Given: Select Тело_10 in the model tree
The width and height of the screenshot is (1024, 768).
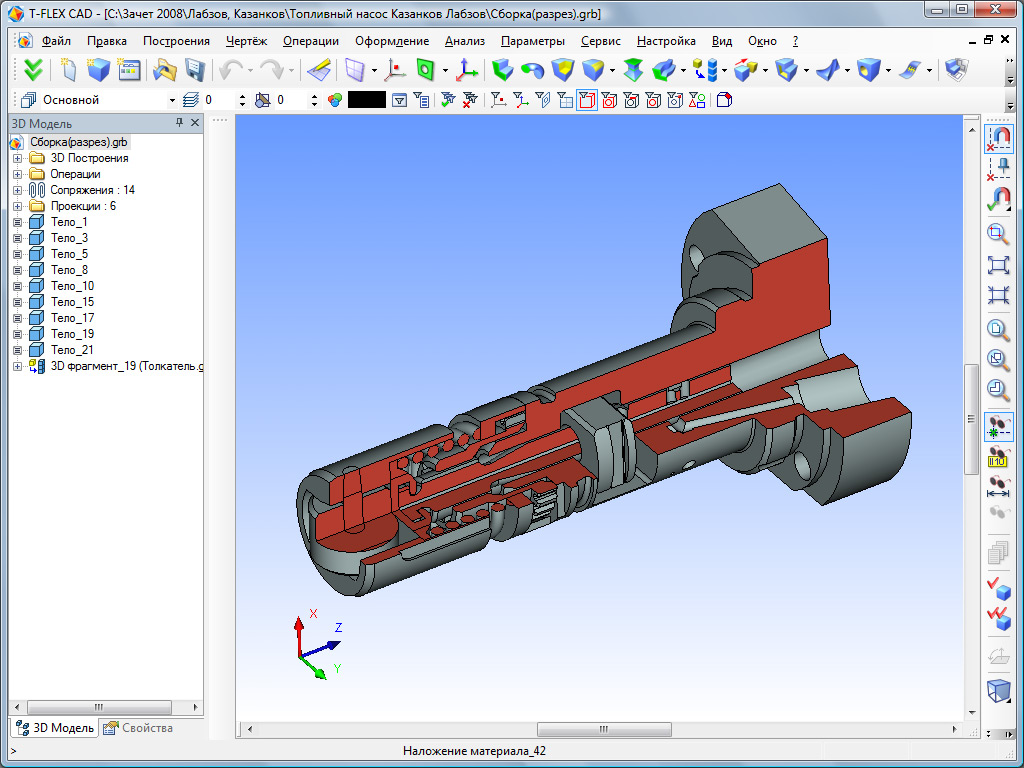Looking at the screenshot, I should pyautogui.click(x=72, y=286).
